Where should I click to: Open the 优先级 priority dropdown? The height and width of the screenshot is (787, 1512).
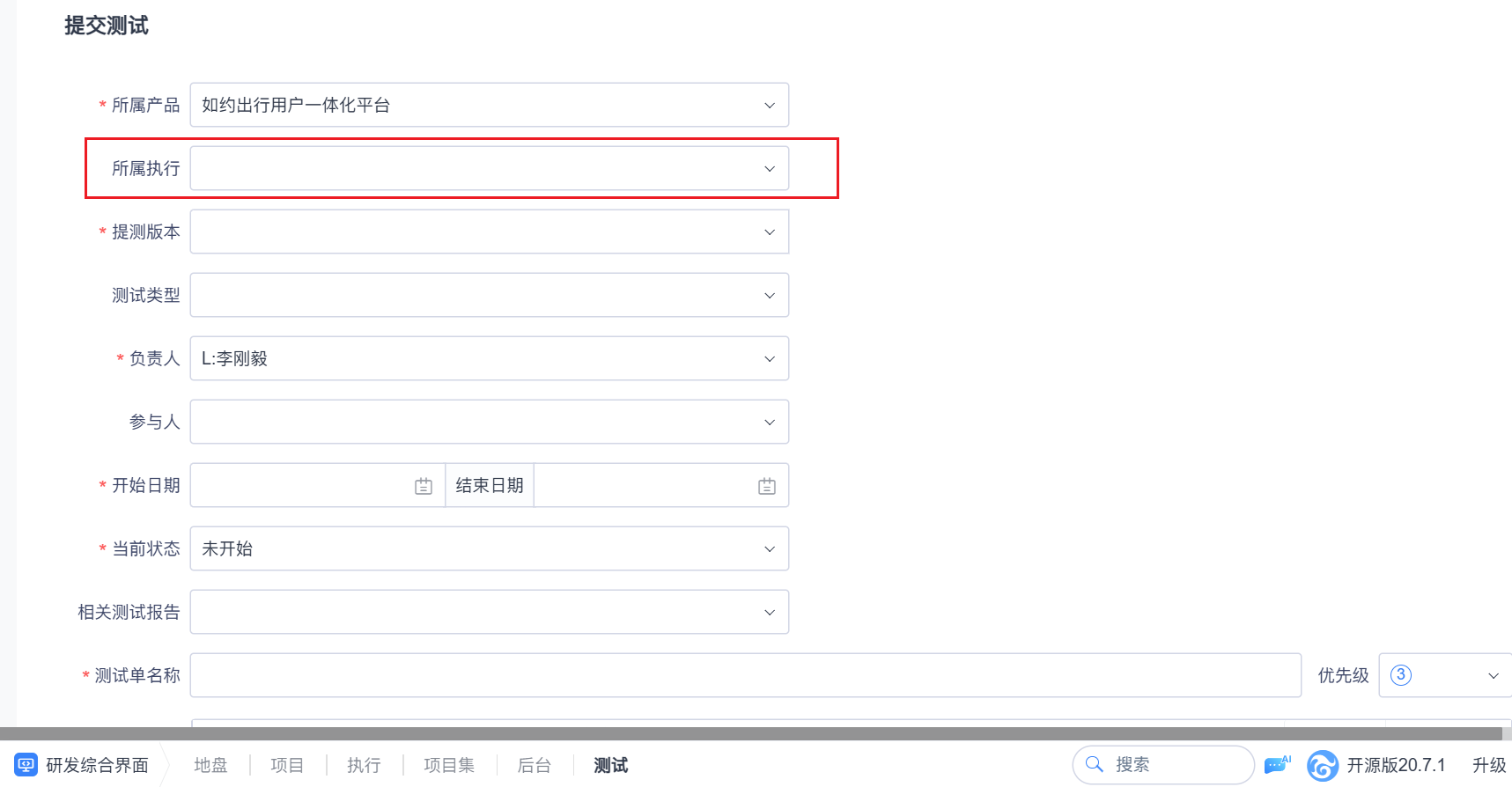(1445, 675)
